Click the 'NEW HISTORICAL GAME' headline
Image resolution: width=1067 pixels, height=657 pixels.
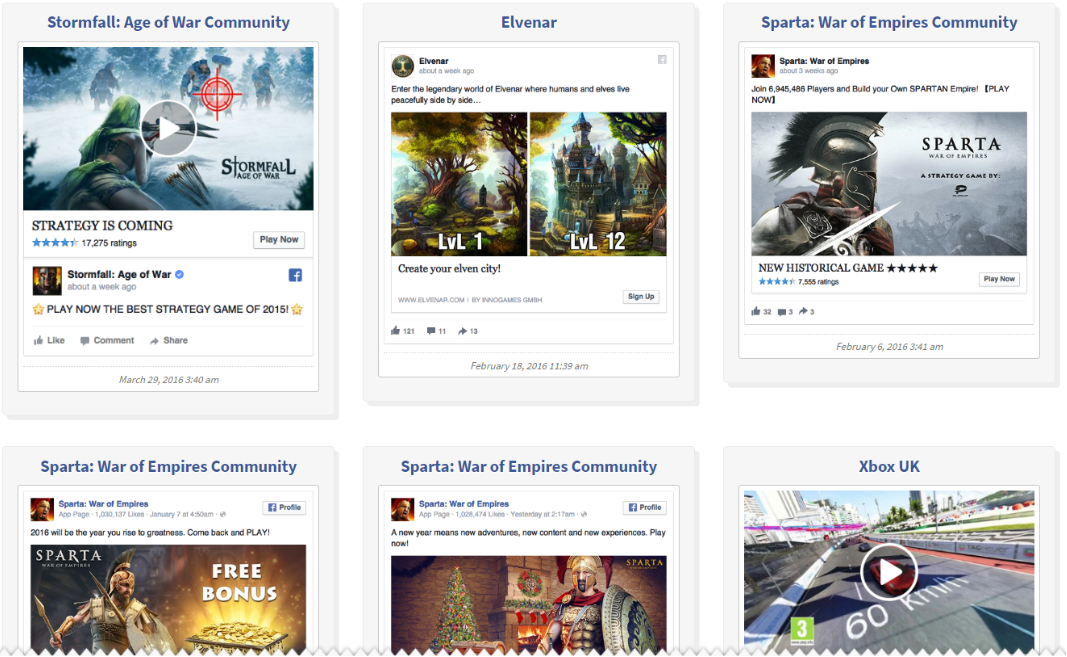click(848, 268)
